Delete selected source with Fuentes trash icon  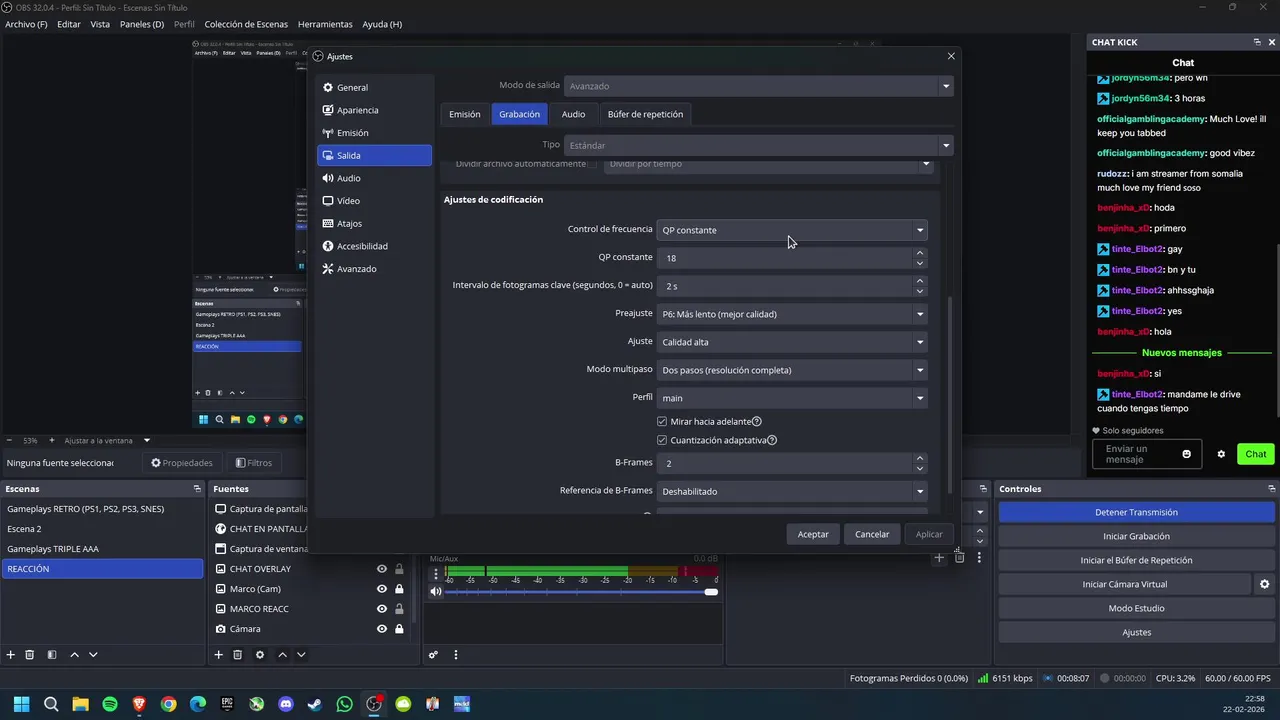tap(237, 655)
